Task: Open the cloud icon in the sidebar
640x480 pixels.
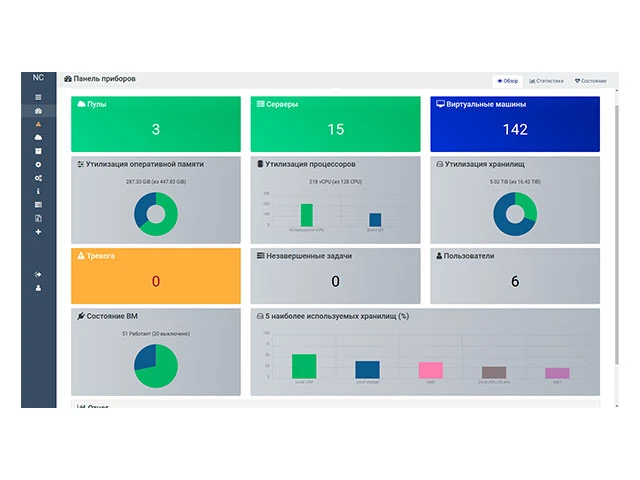Action: (x=38, y=137)
